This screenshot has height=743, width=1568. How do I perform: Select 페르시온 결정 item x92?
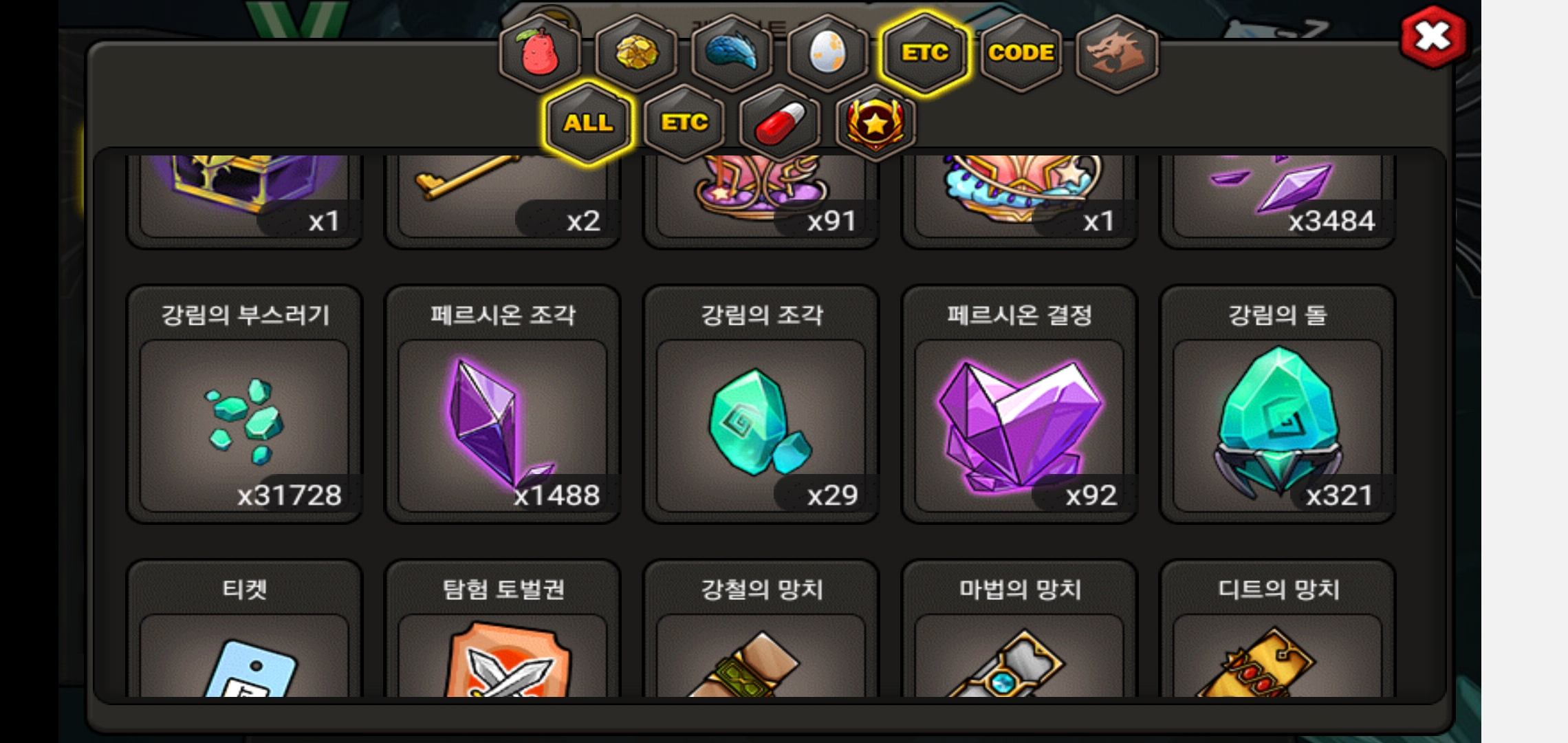pyautogui.click(x=1020, y=405)
